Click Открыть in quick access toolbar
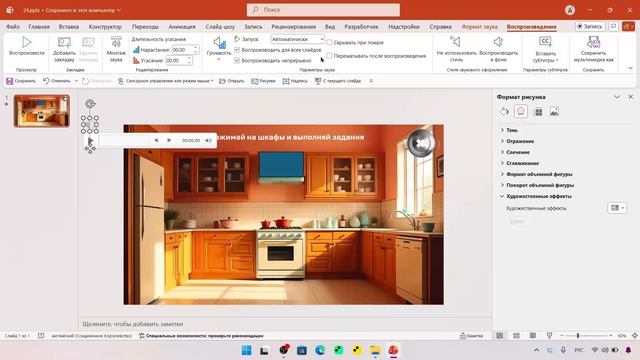This screenshot has width=640, height=360. pos(231,81)
